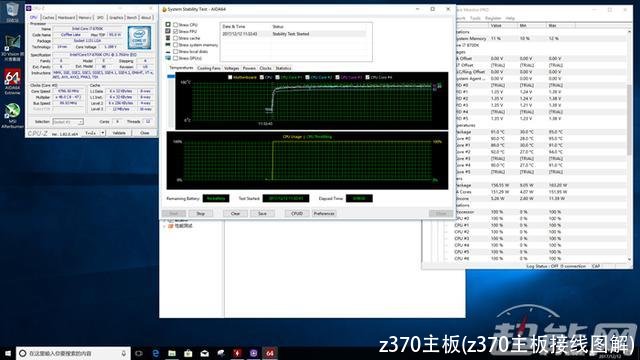Open the Cooling Fans tab in AIDA64

(209, 68)
